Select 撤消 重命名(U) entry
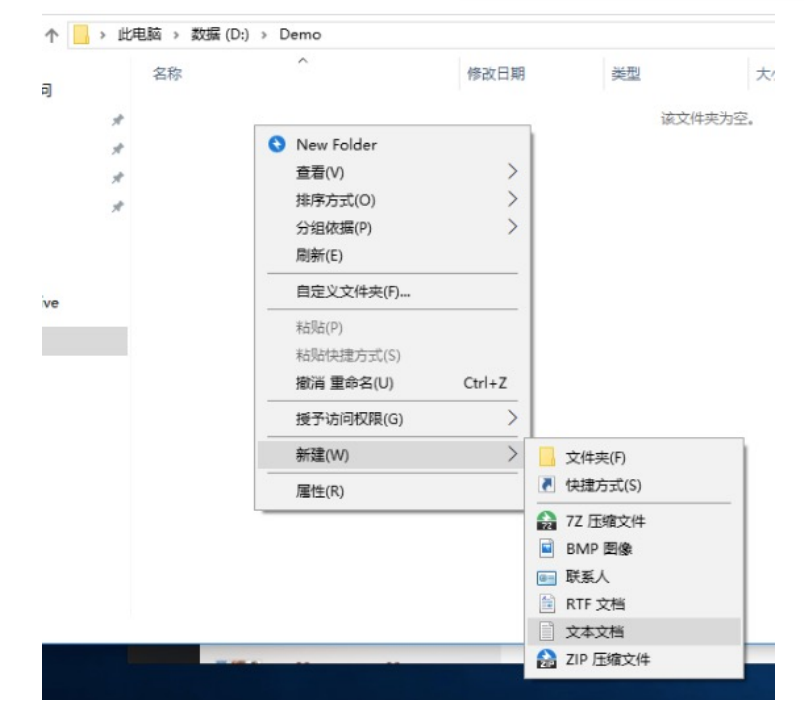Screen dimensions: 804x716 click(392, 383)
